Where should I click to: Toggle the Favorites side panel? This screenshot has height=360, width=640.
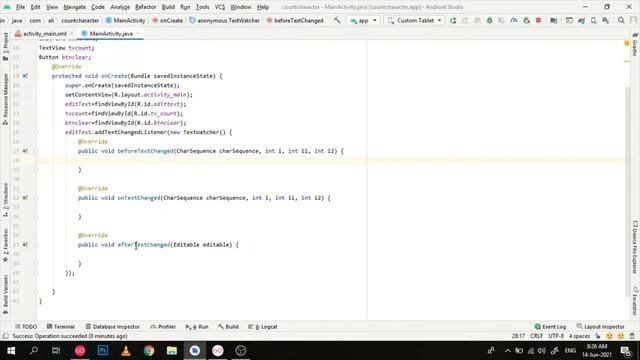click(x=5, y=245)
